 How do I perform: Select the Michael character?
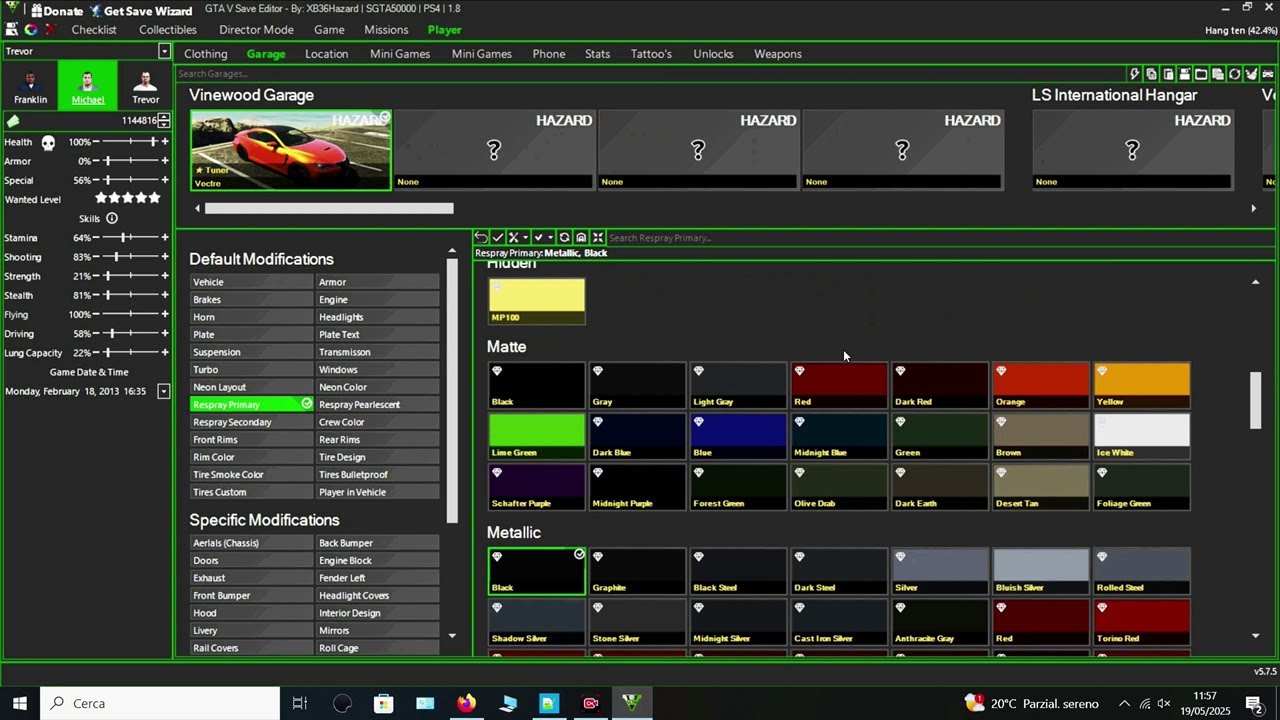[x=88, y=87]
